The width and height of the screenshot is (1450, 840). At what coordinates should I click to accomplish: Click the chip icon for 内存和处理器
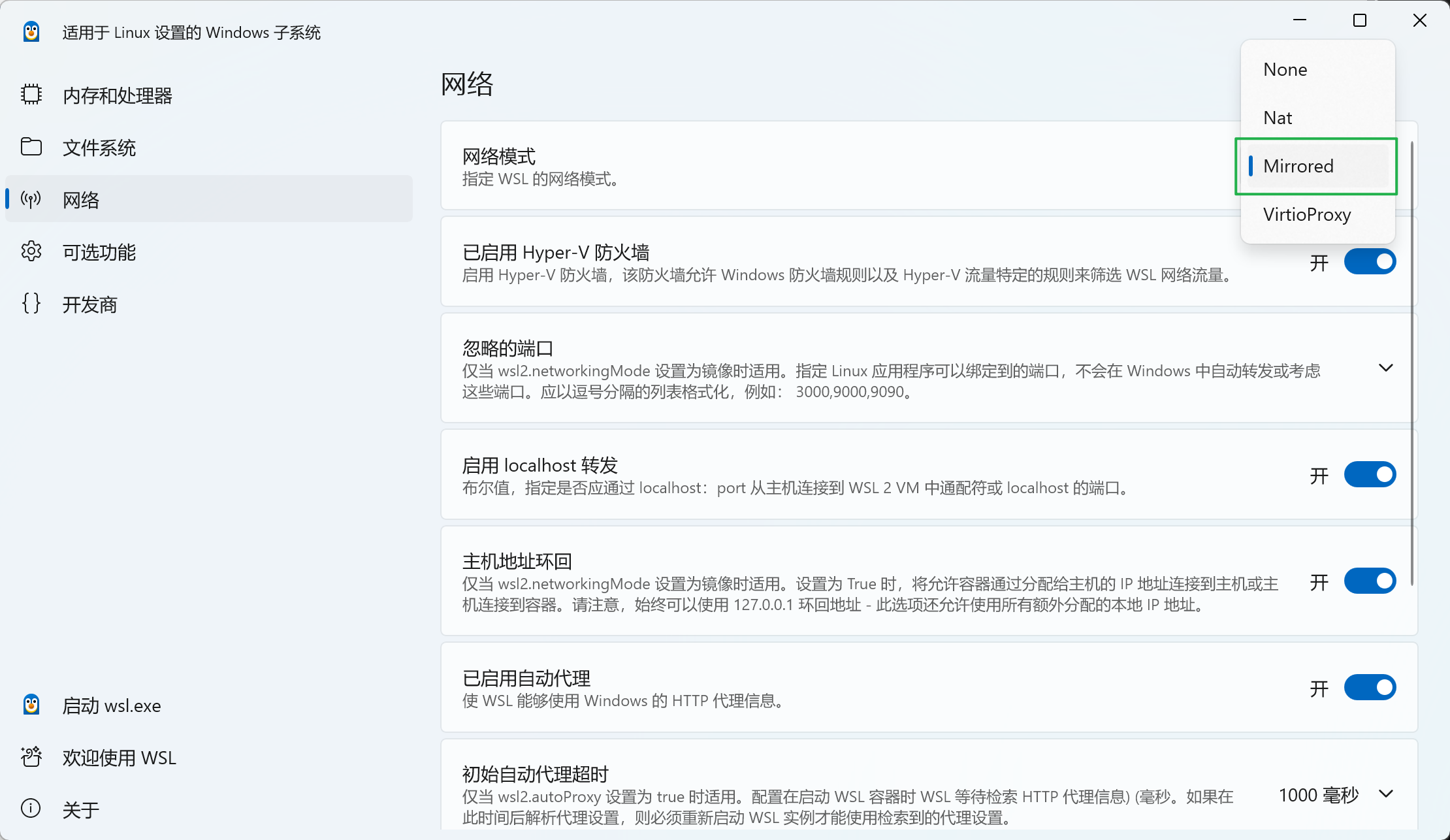(31, 95)
